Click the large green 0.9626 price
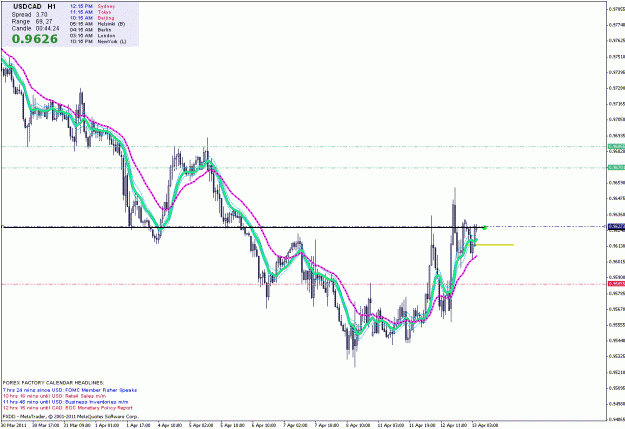Image resolution: width=625 pixels, height=429 pixels. tap(35, 39)
